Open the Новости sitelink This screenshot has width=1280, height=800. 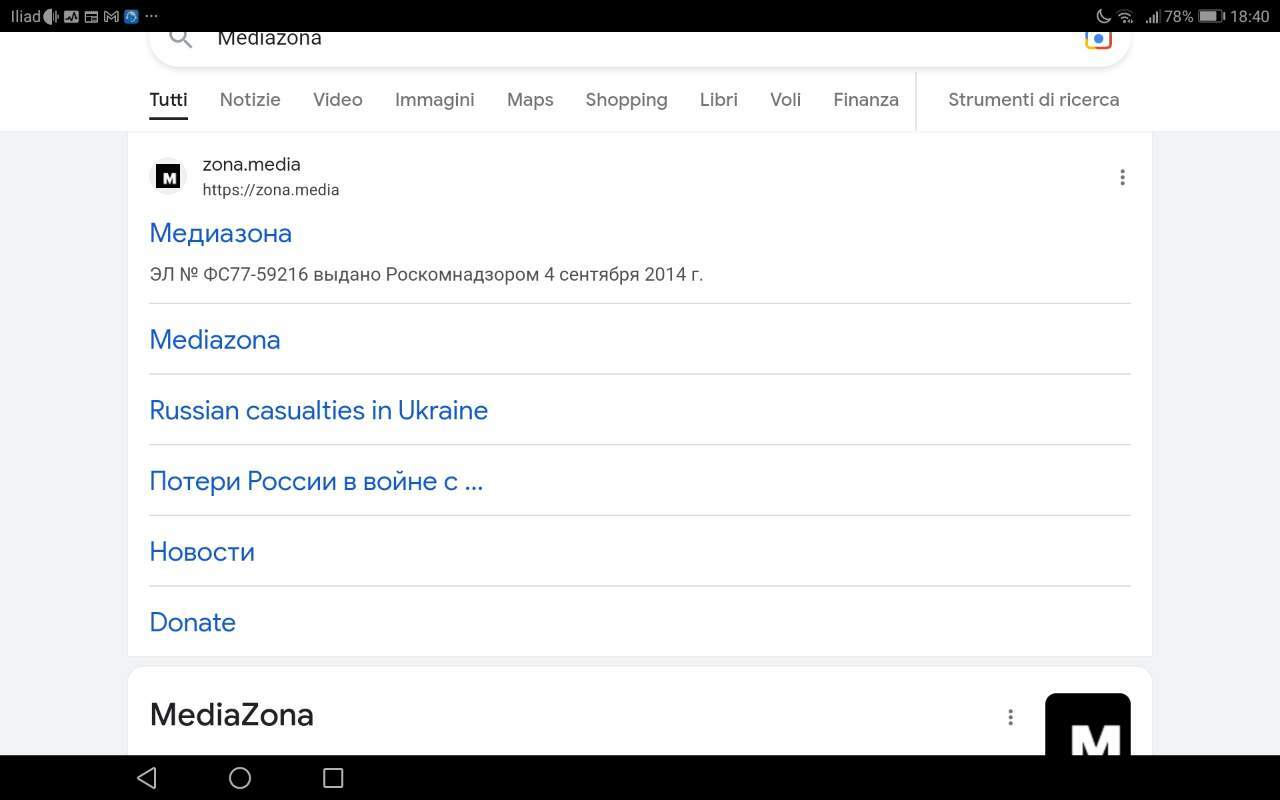click(x=202, y=552)
